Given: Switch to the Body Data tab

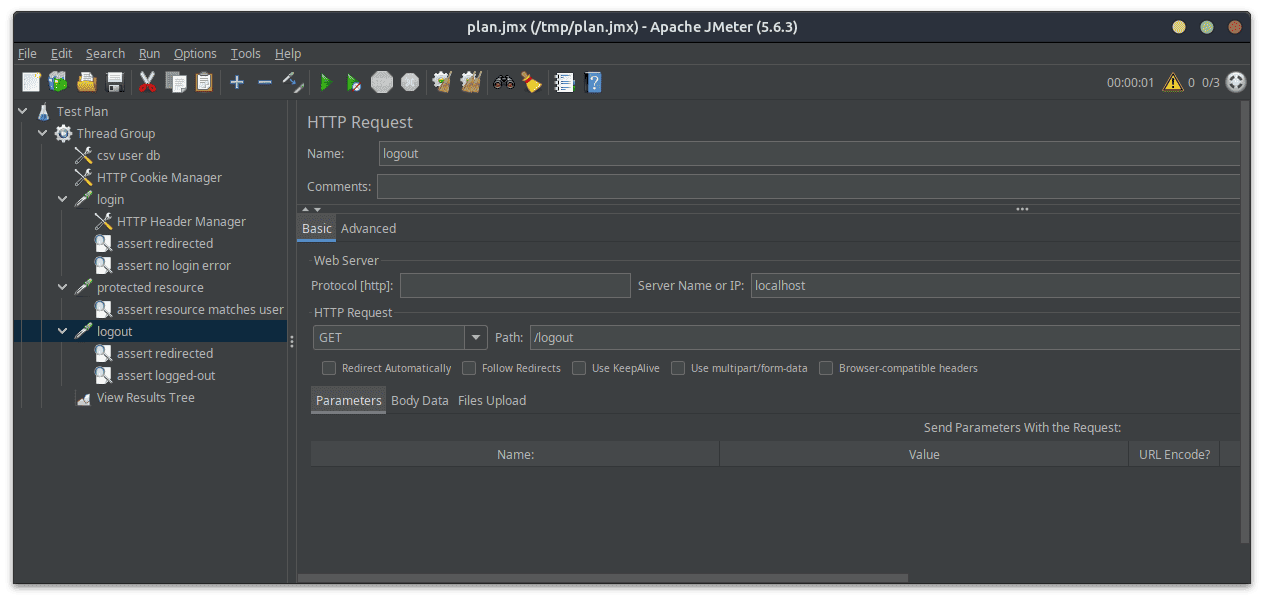Looking at the screenshot, I should coord(419,401).
